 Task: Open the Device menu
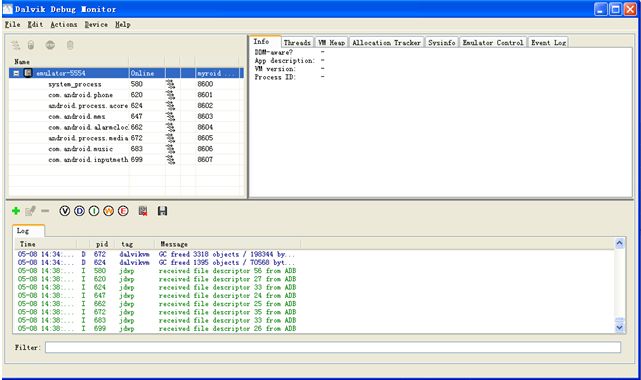point(96,25)
